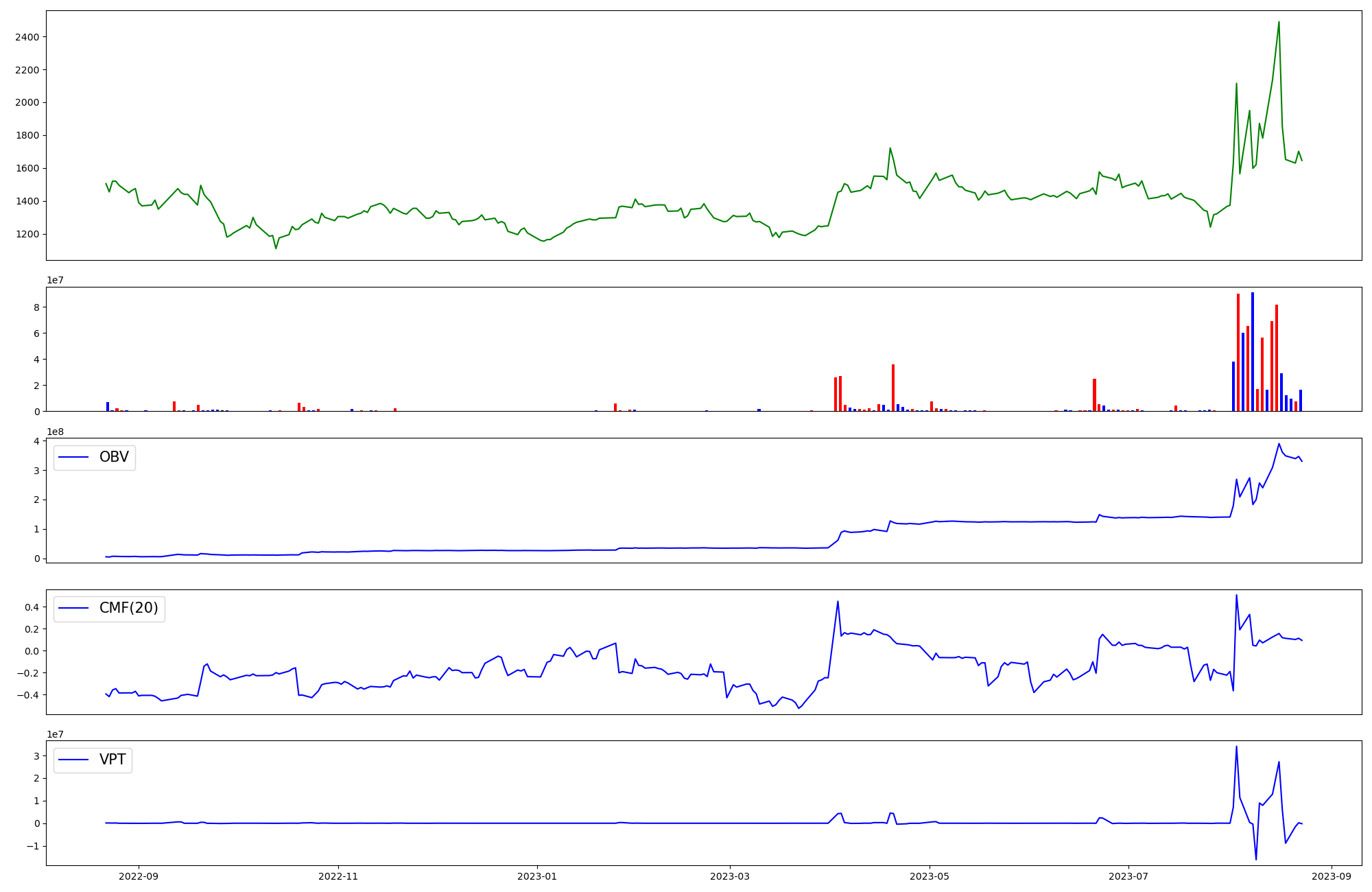Select the 2023-09 date label on x-axis
This screenshot has height=892, width=1372.
coord(1332,876)
